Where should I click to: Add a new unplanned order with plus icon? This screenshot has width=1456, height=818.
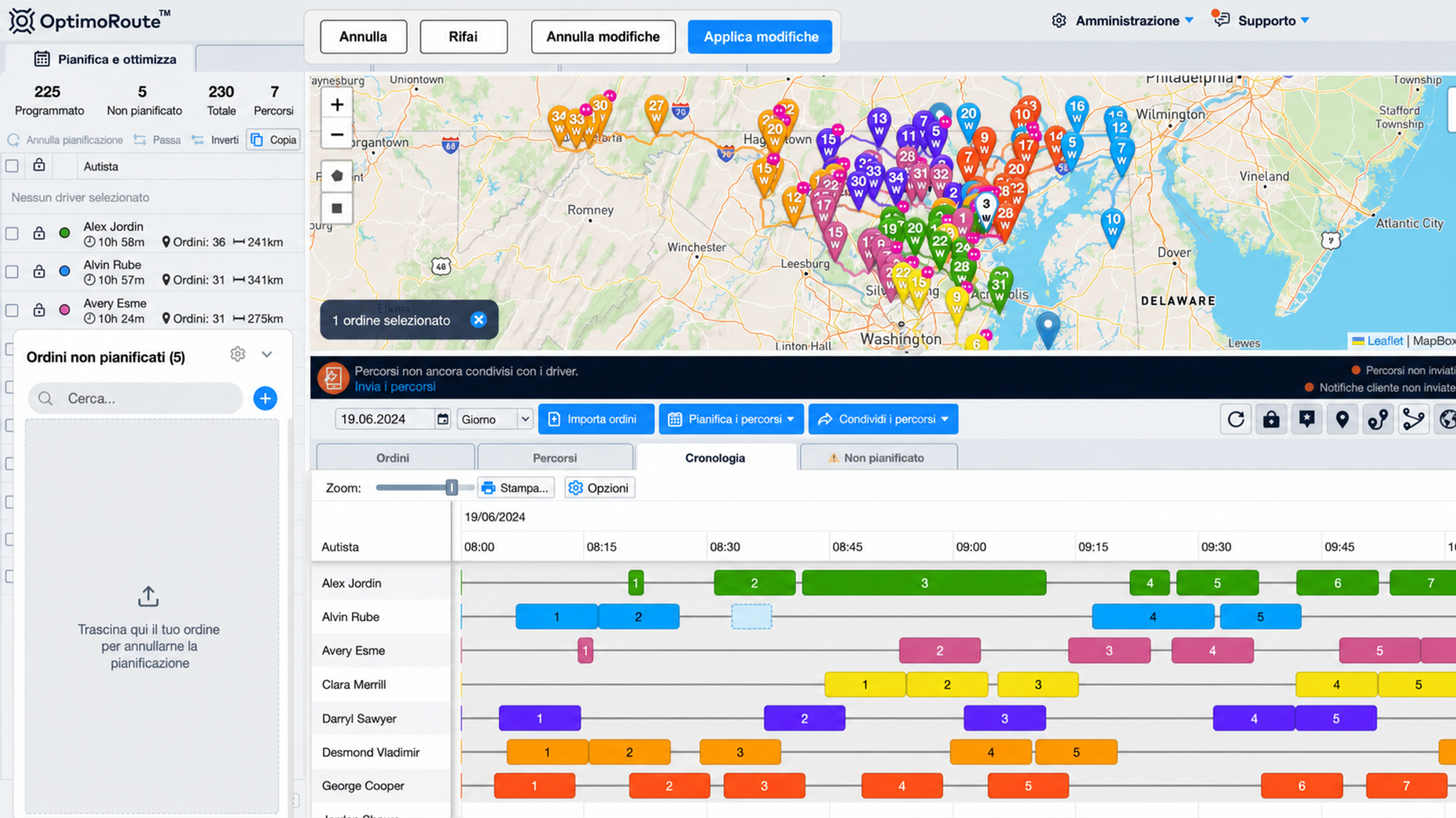(265, 398)
